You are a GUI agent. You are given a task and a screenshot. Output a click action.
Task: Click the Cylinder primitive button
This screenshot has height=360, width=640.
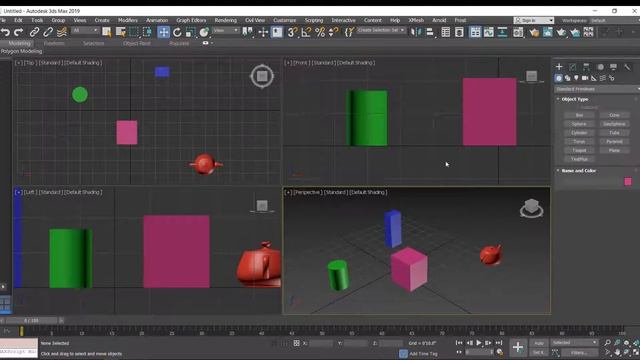(x=579, y=133)
